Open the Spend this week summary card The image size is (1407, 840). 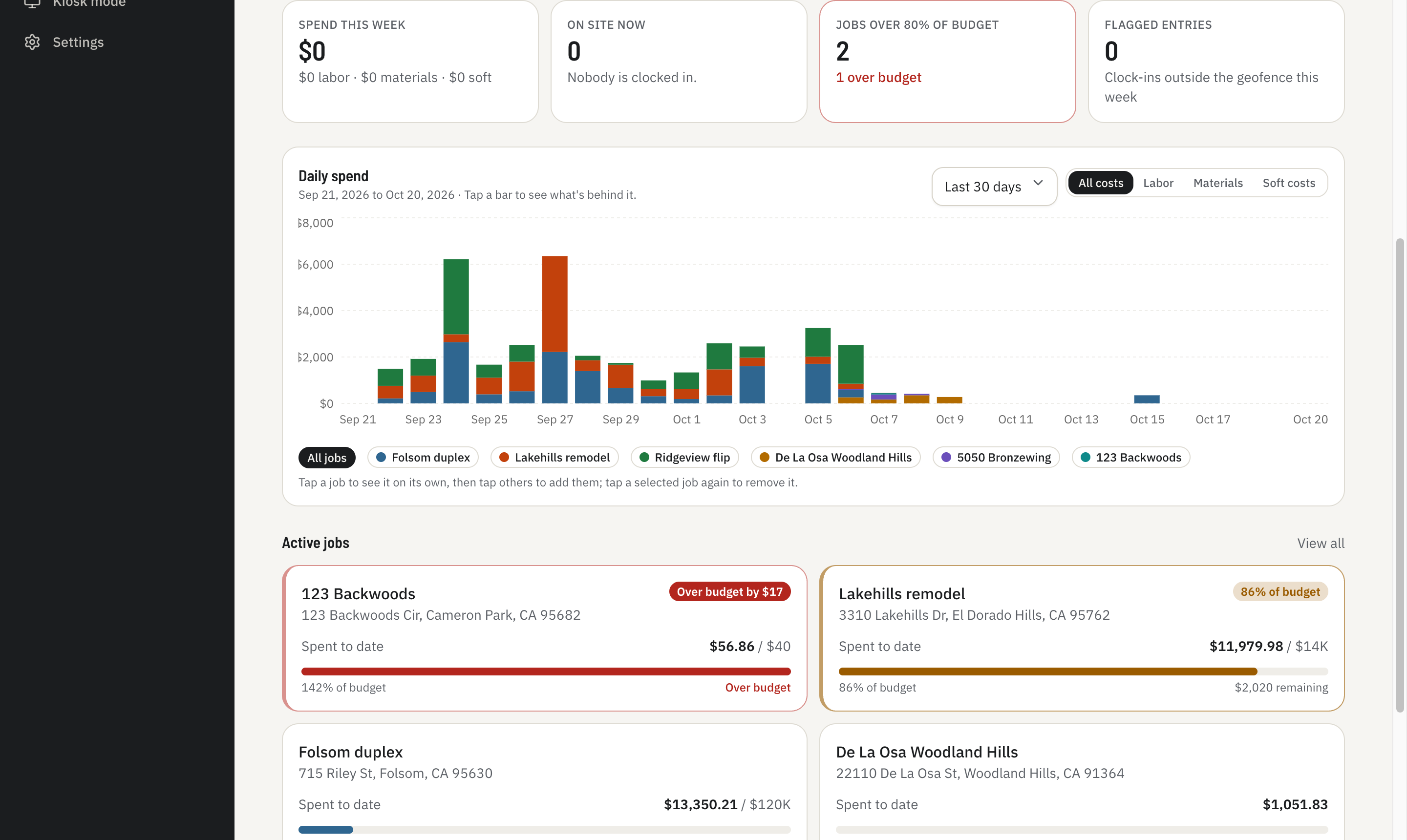coord(410,61)
